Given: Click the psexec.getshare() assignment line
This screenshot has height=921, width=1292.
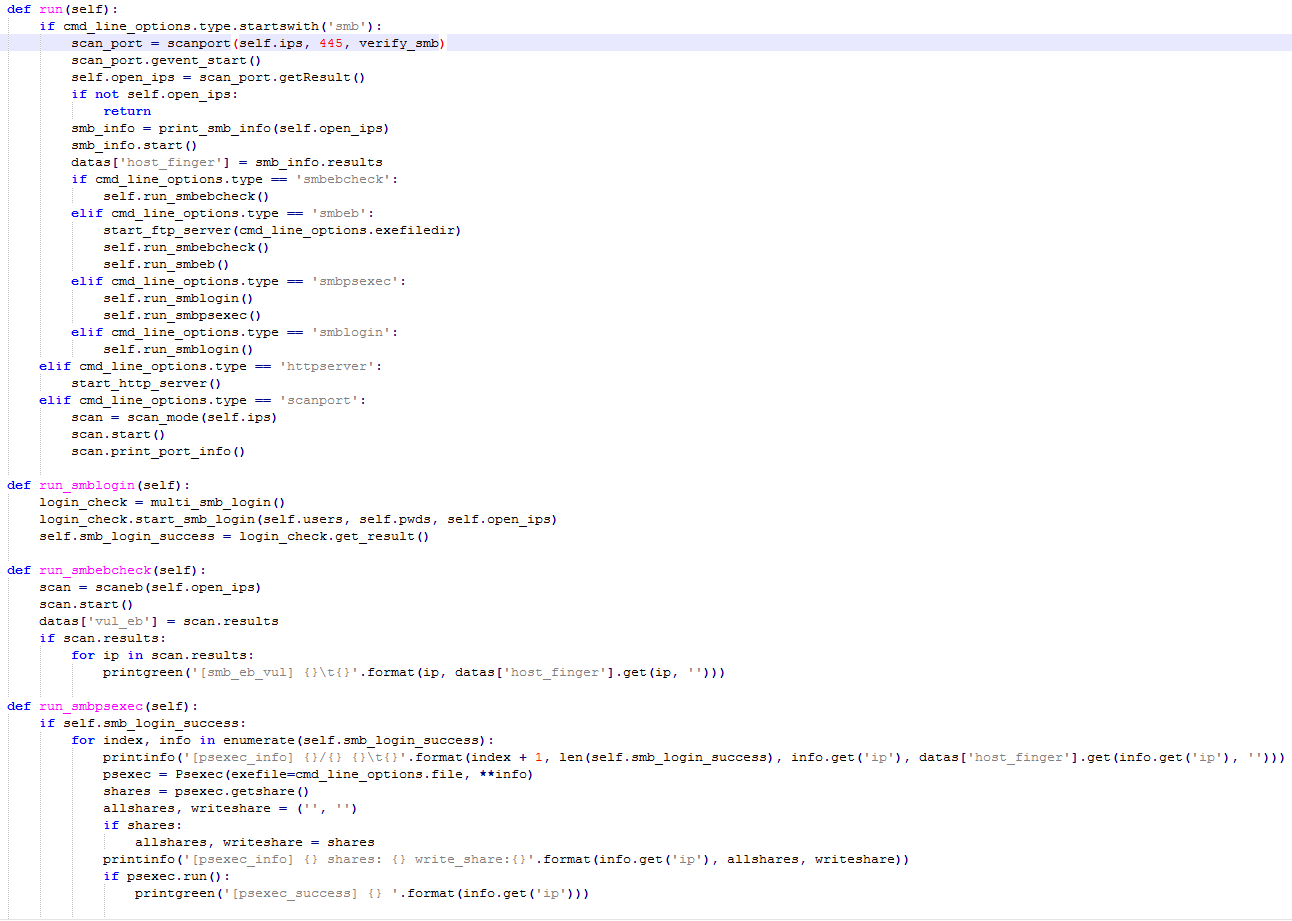Looking at the screenshot, I should click(206, 791).
